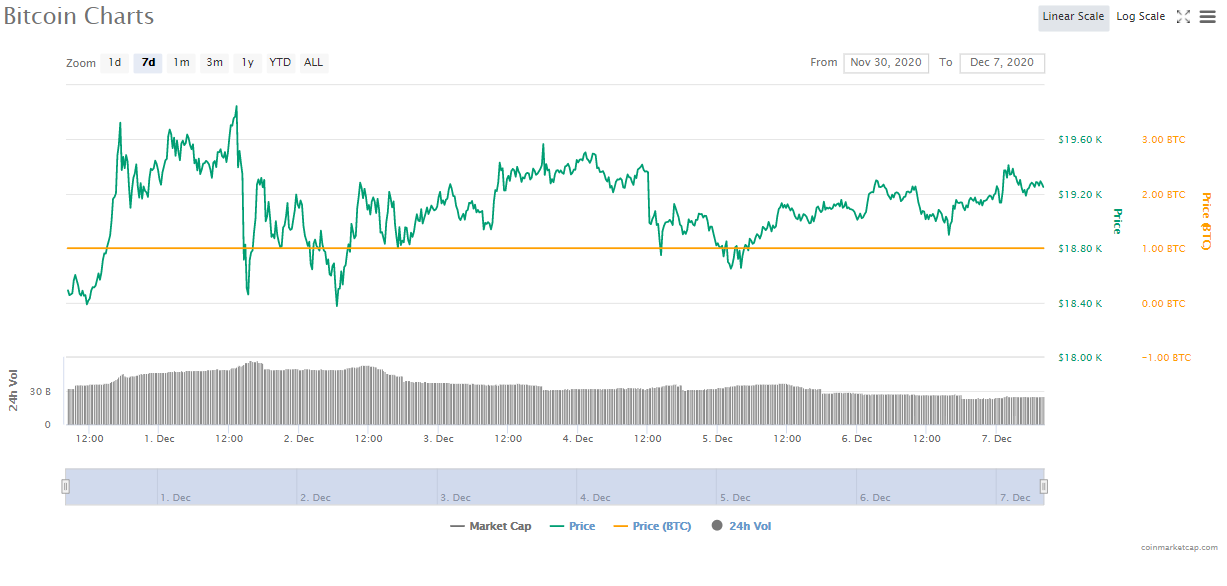Click the $19.60 K price axis label

pyautogui.click(x=1080, y=140)
